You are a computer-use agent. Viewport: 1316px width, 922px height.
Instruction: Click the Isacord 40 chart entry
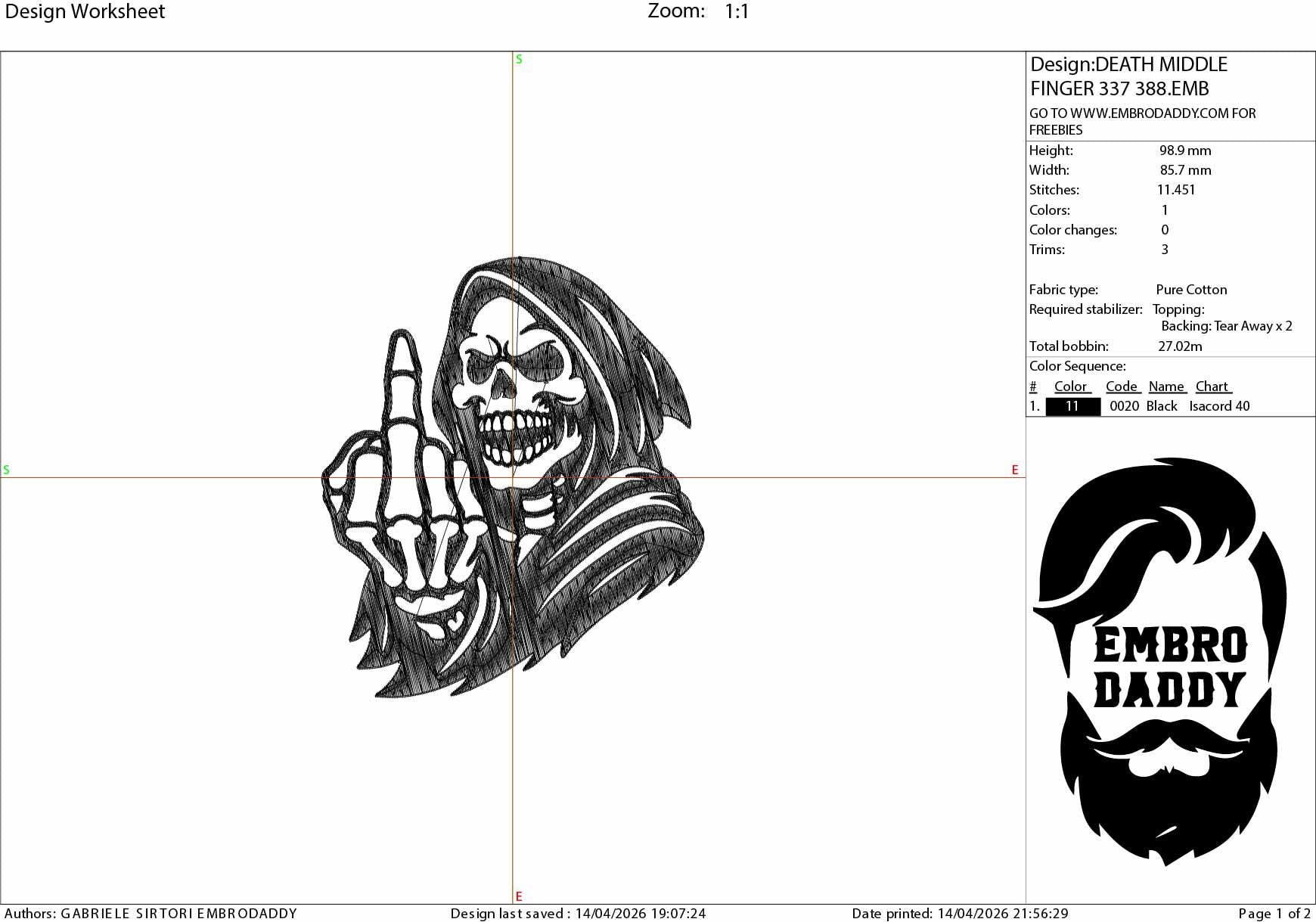[1219, 406]
